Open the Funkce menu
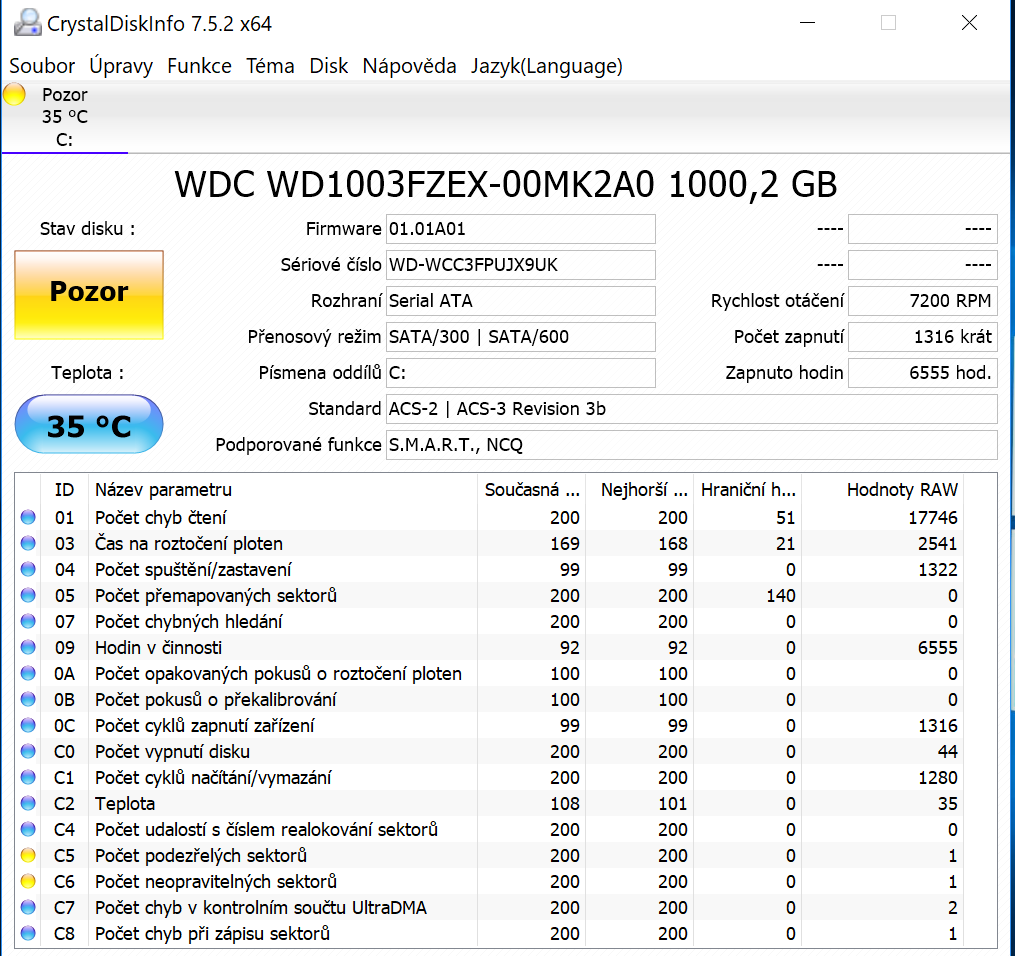 tap(199, 66)
